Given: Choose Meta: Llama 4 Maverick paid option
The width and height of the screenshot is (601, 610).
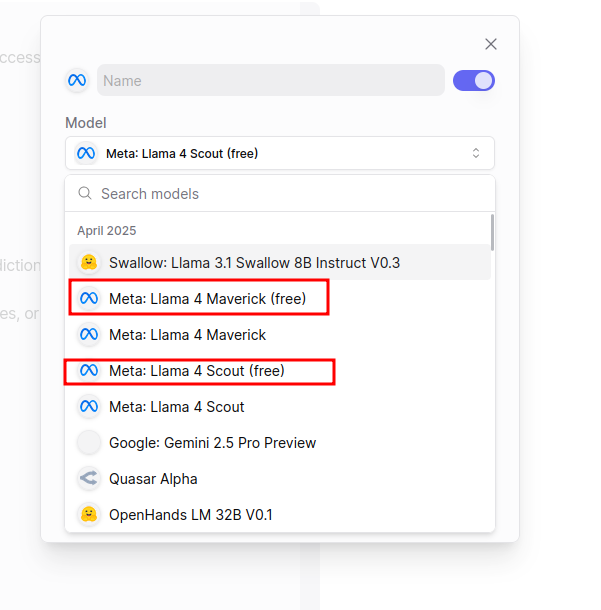Looking at the screenshot, I should coord(280,335).
